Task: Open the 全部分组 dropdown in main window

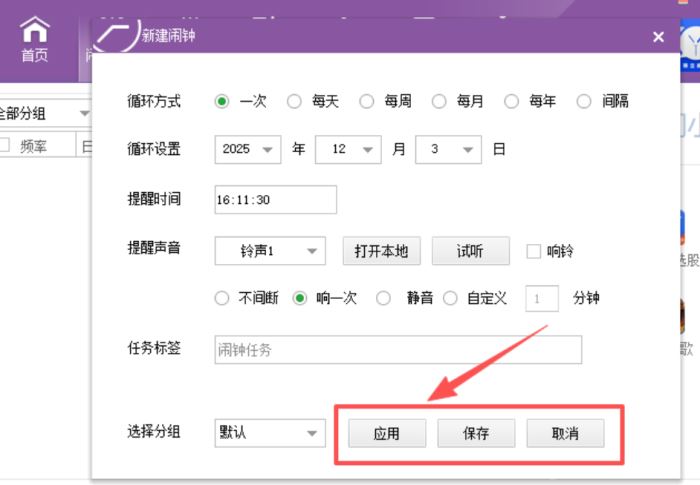Action: pos(45,113)
